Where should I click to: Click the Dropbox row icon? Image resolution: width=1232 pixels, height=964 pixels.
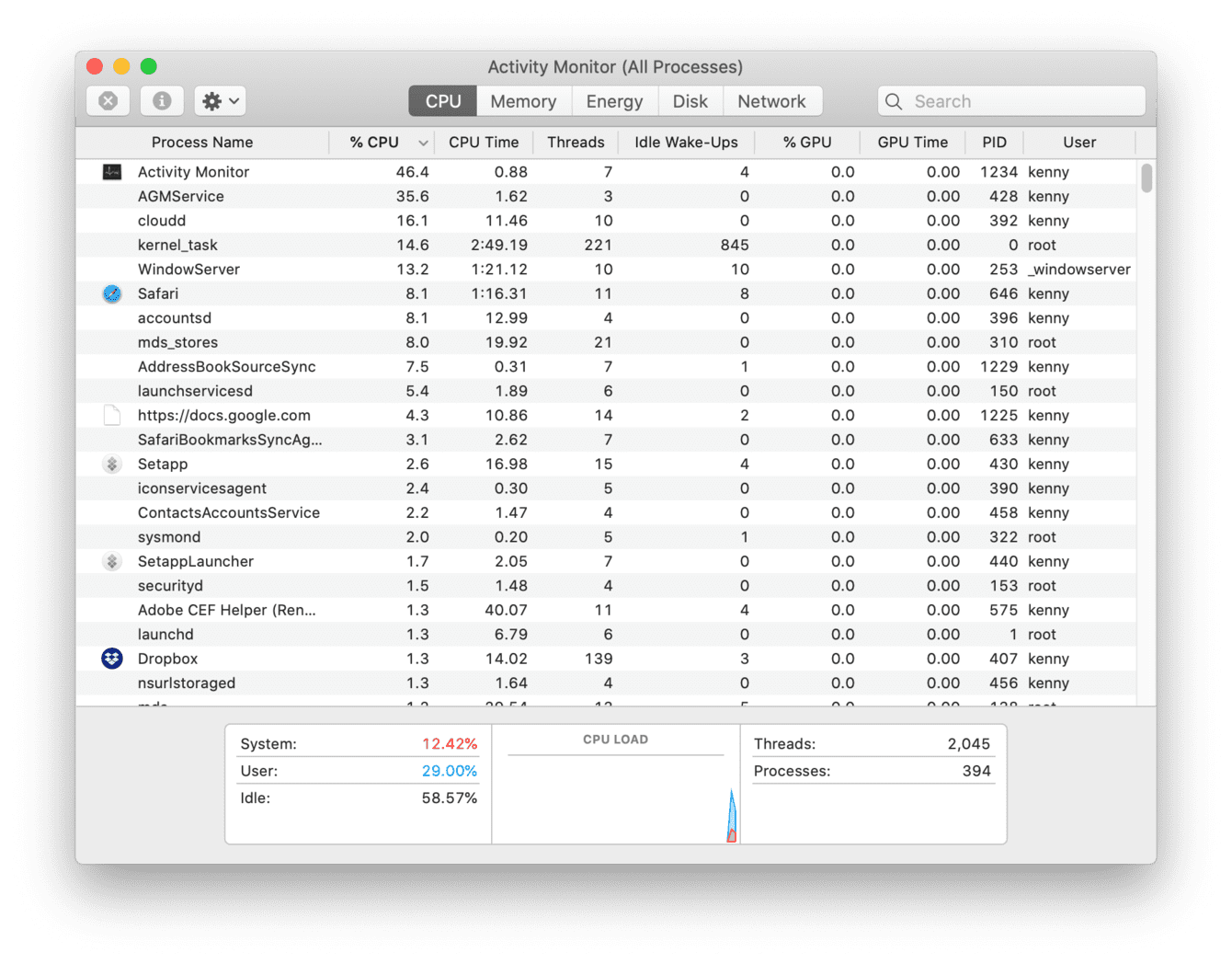(112, 659)
